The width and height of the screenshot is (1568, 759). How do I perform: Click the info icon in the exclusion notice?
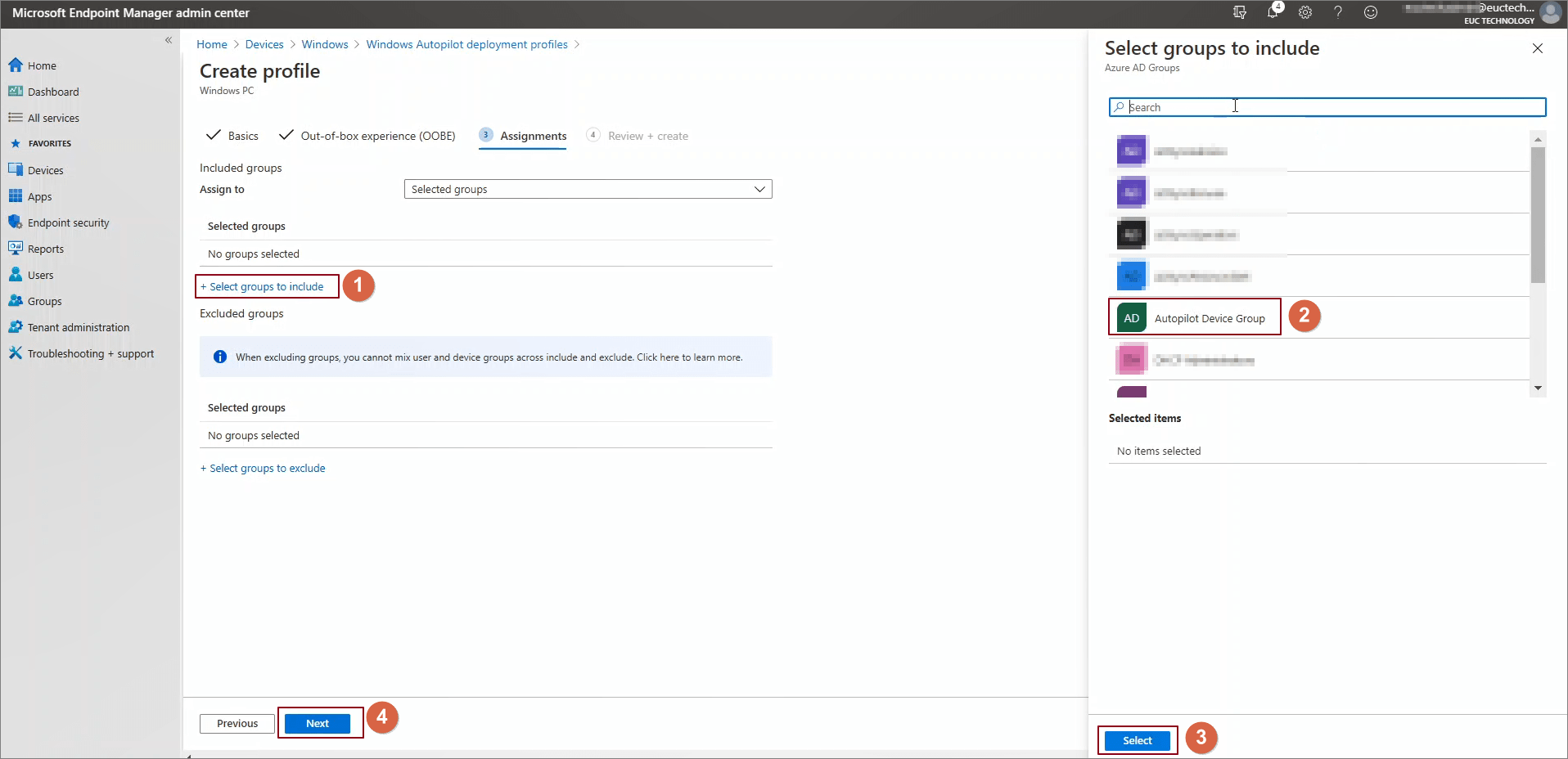(x=220, y=357)
